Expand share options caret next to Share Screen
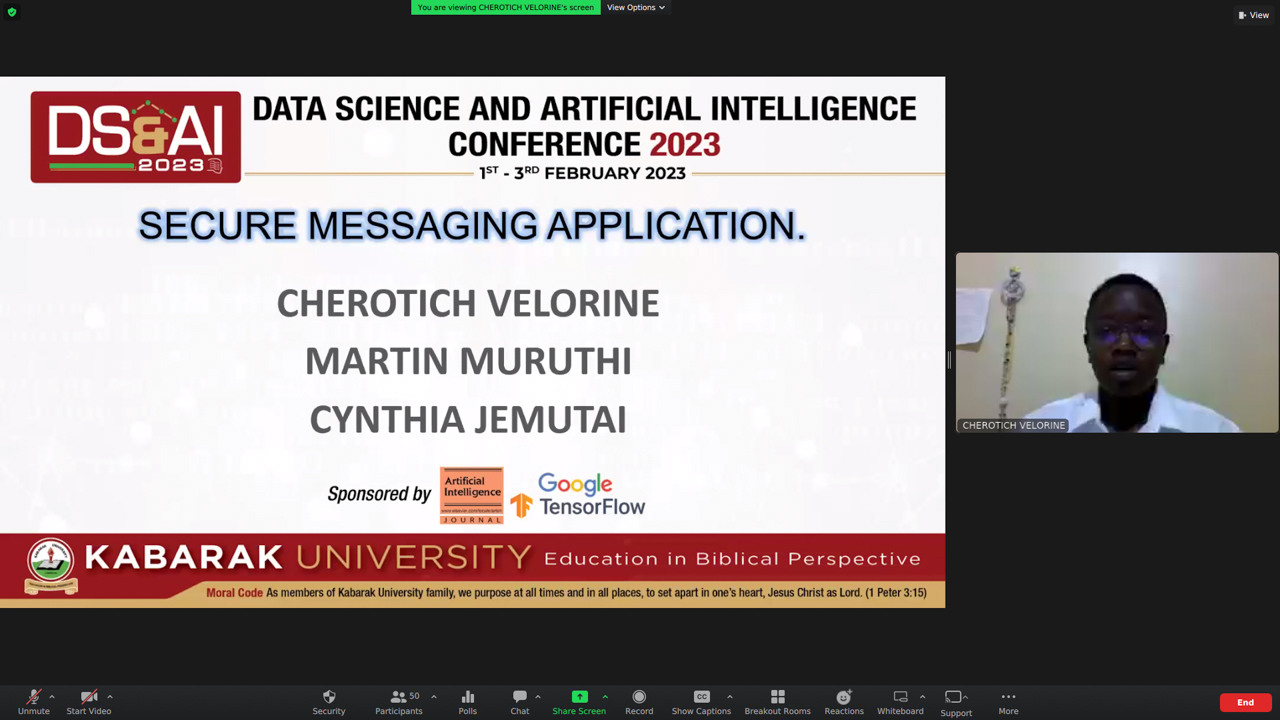 [605, 697]
